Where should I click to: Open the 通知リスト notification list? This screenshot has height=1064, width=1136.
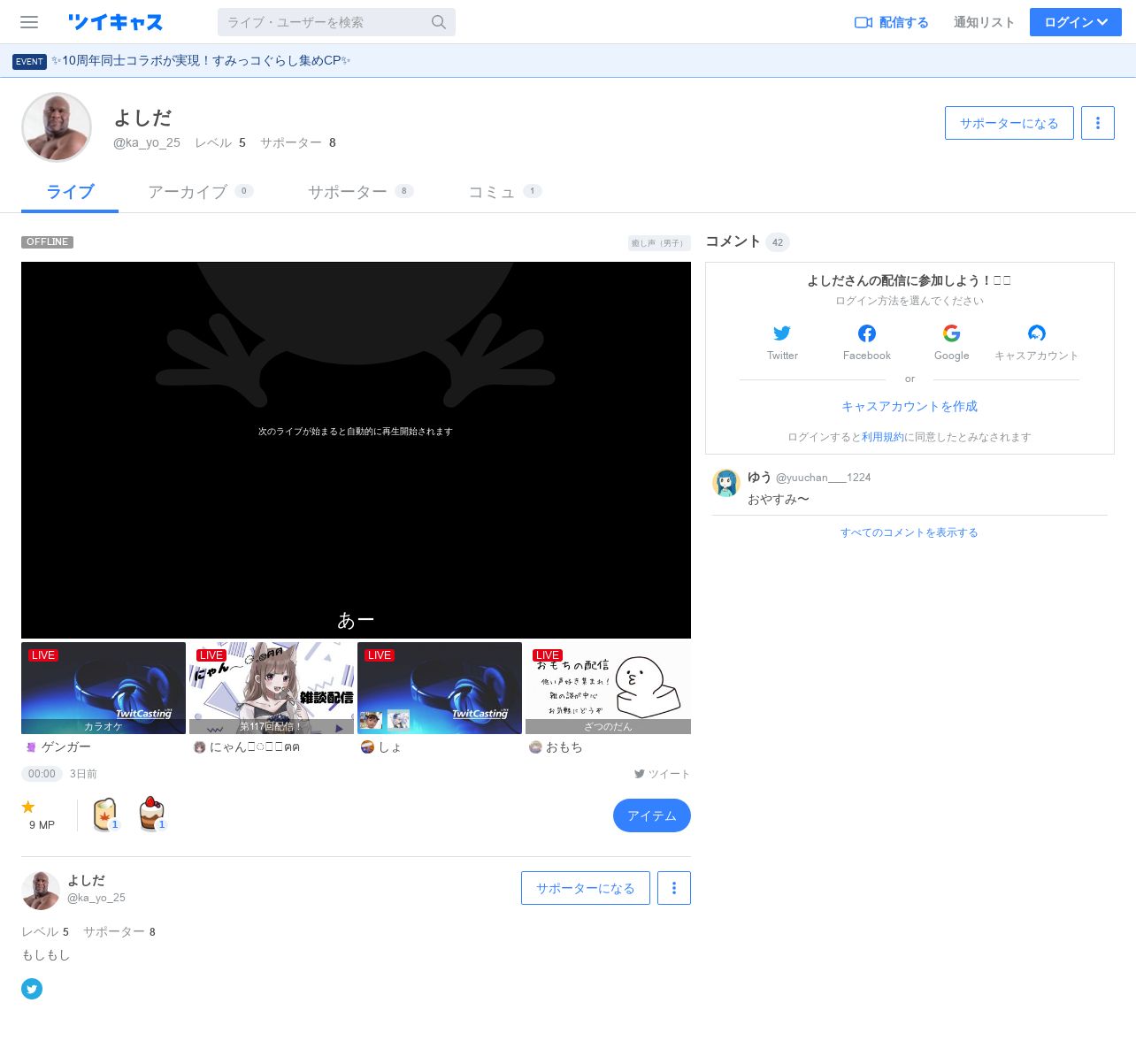(x=984, y=22)
